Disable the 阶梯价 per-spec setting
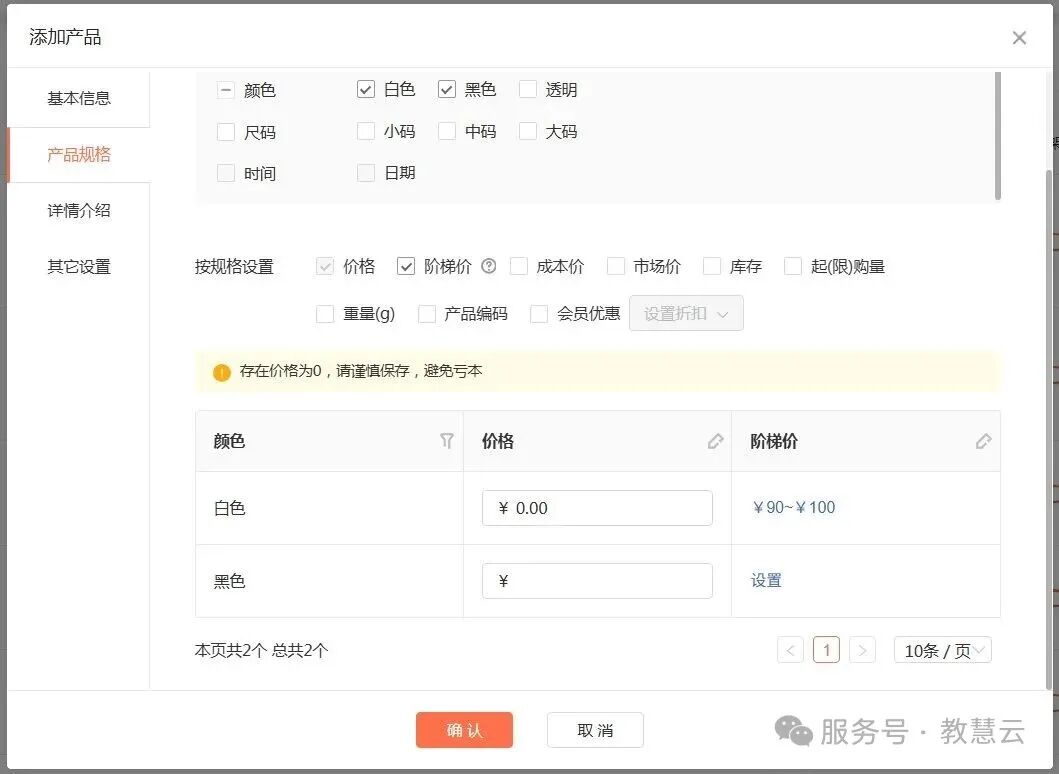The height and width of the screenshot is (774, 1059). click(405, 266)
